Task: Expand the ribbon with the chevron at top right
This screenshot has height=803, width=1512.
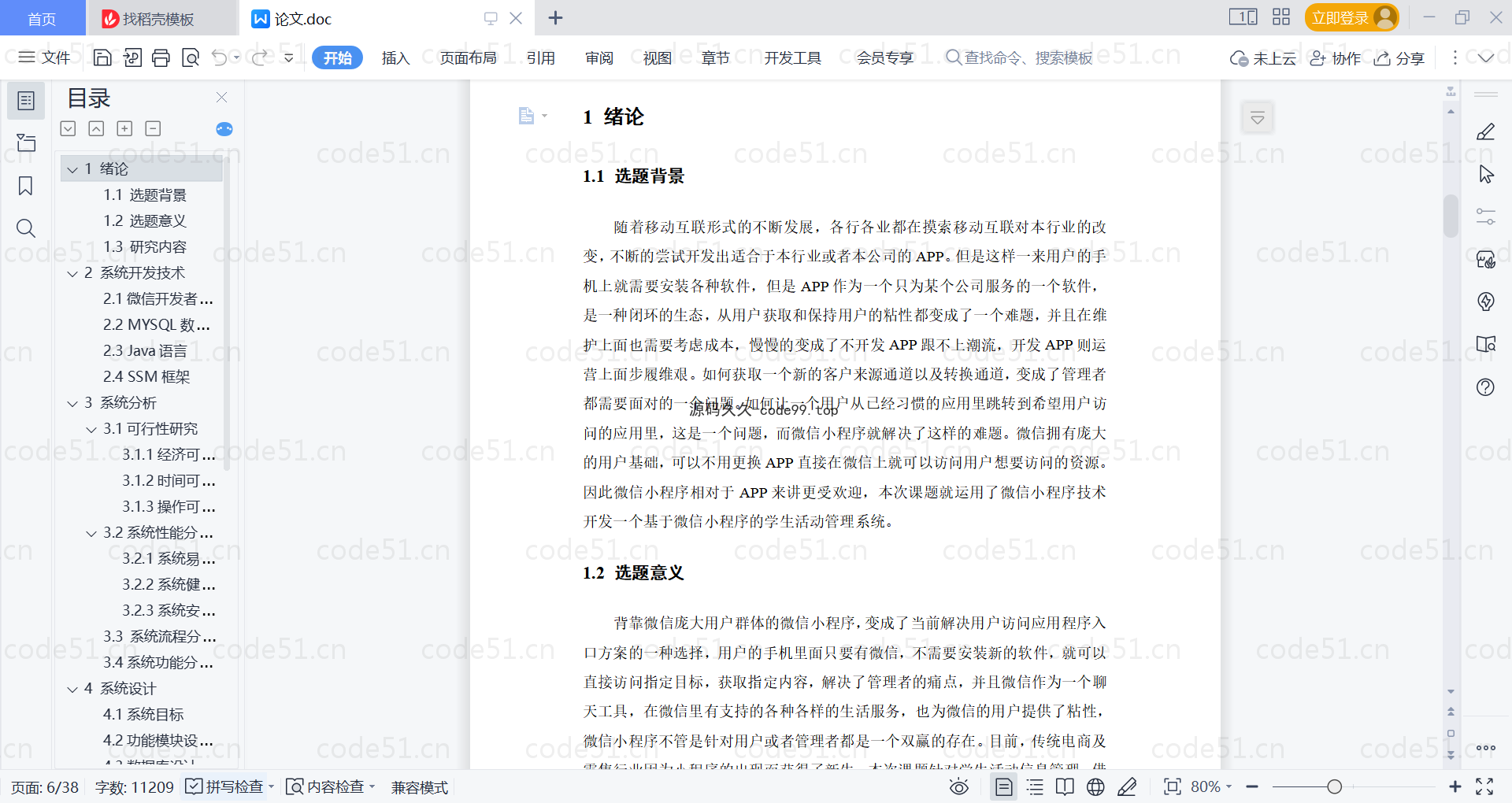Action: pos(1486,57)
